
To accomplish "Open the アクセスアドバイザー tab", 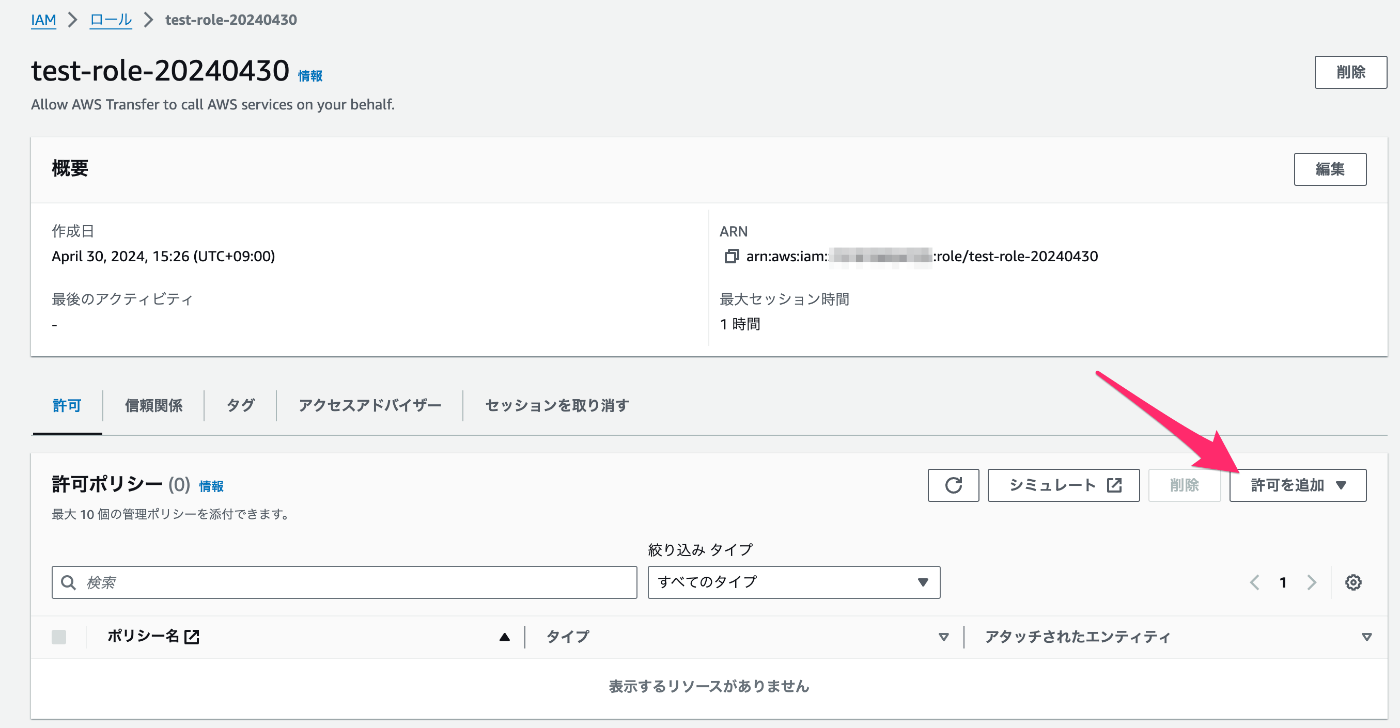I will point(369,406).
